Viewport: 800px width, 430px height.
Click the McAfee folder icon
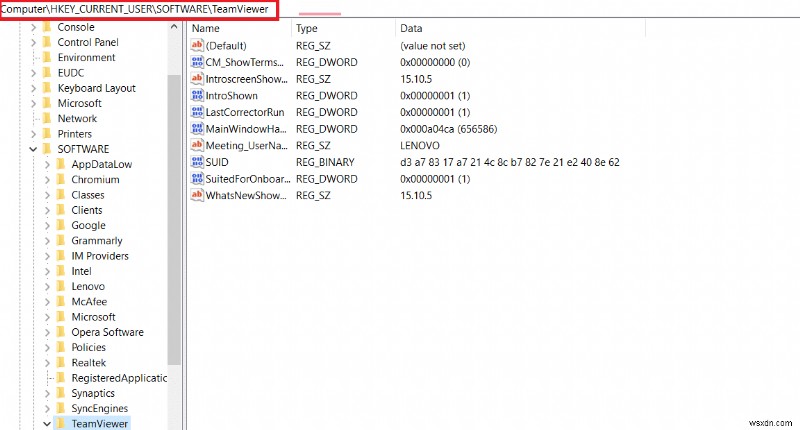[61, 301]
